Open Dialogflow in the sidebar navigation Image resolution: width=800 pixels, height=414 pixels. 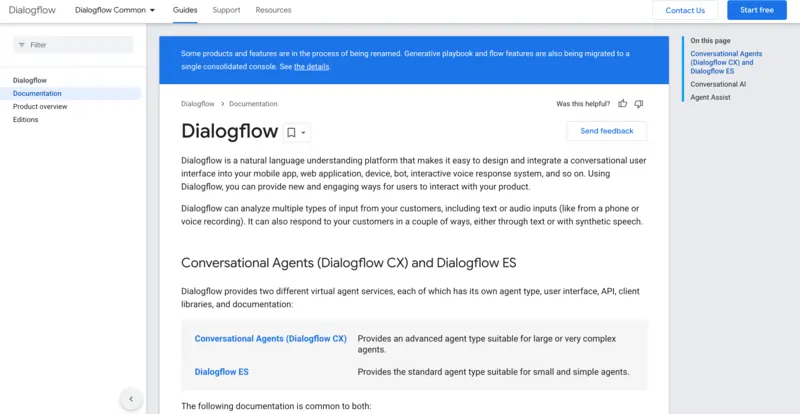click(x=30, y=81)
